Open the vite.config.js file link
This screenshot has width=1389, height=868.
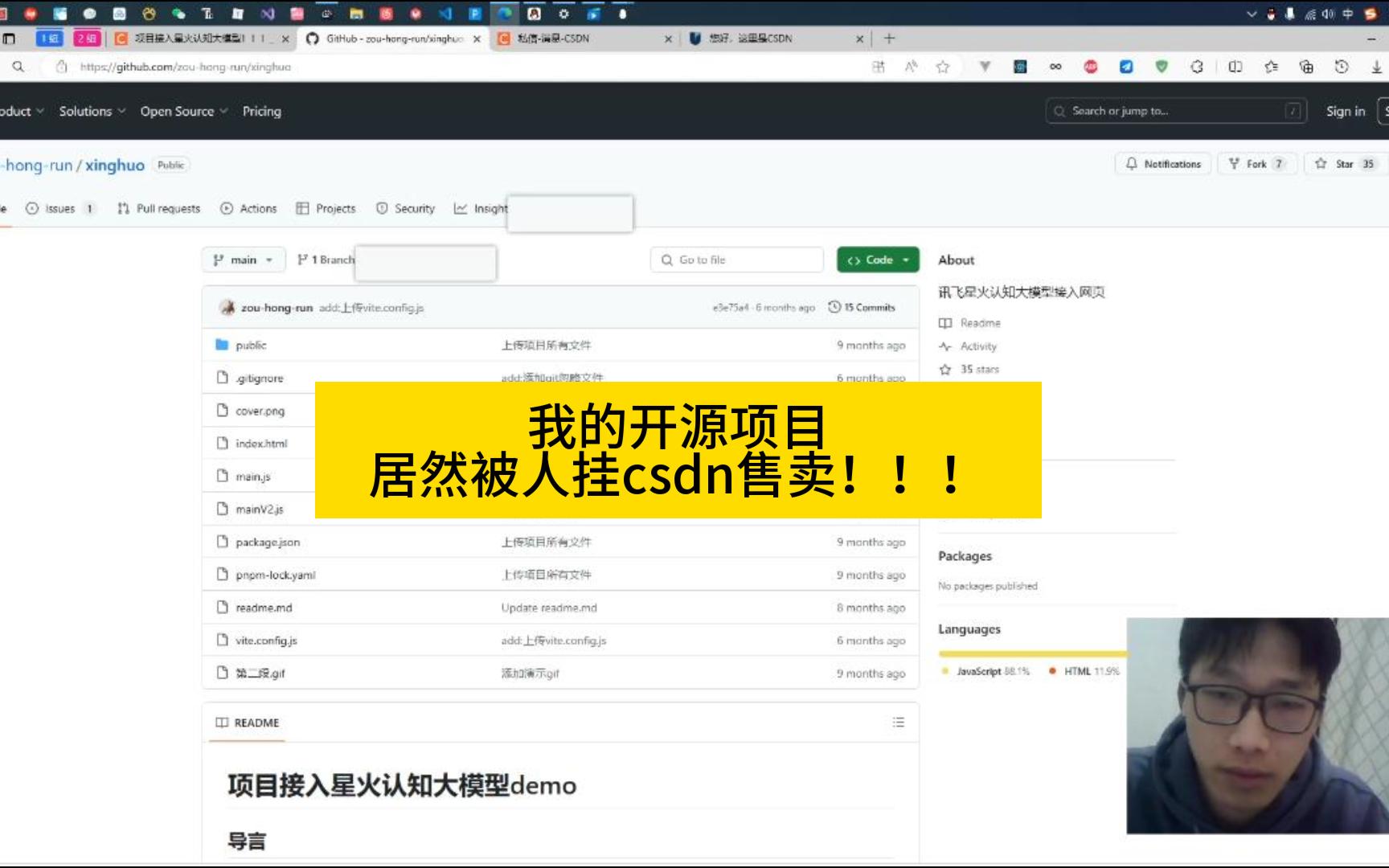[x=268, y=641]
